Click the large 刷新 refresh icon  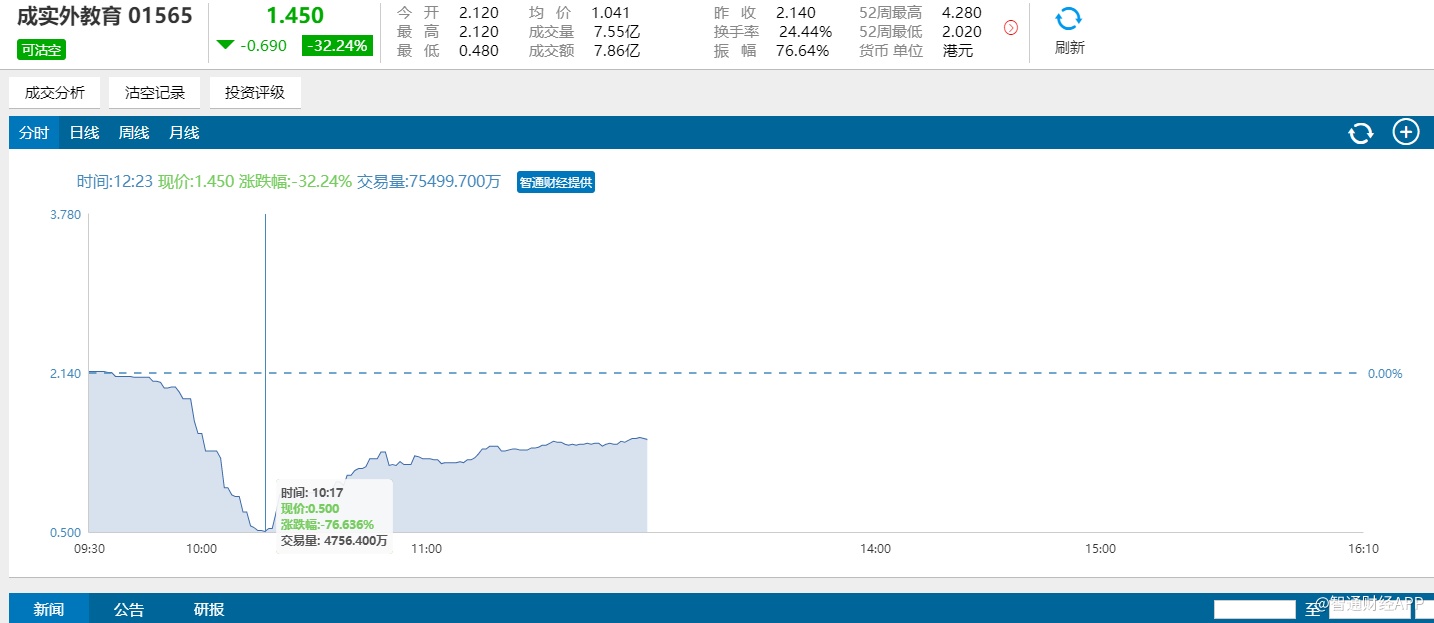click(1069, 19)
